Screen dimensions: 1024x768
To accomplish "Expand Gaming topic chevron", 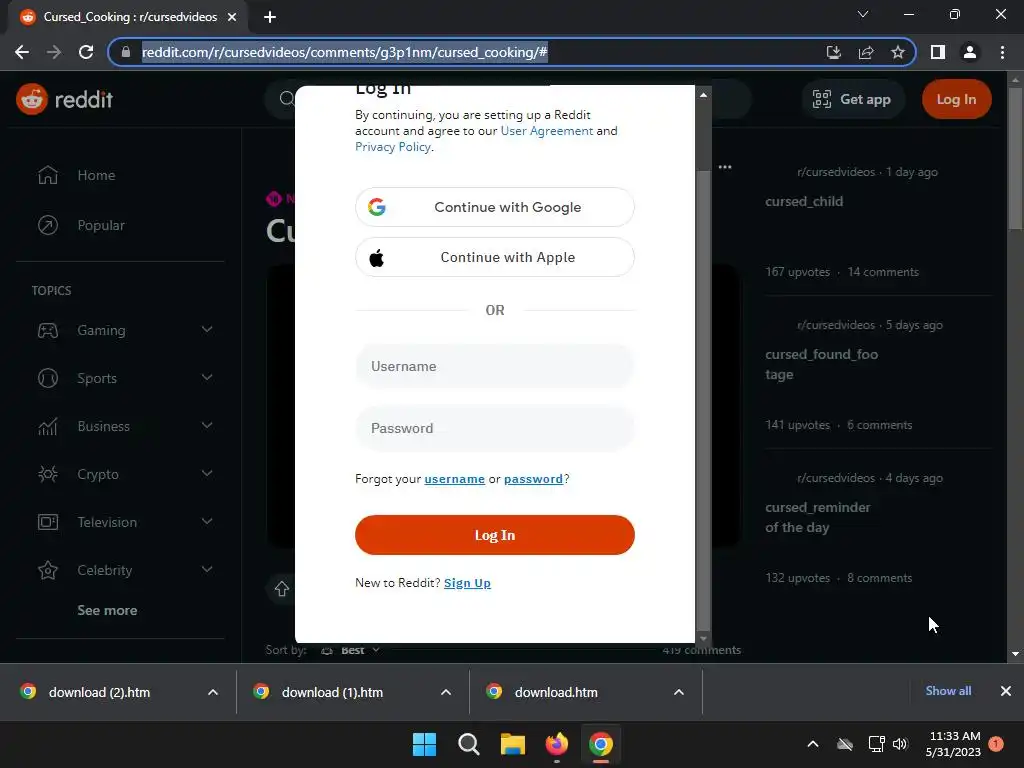I will tap(207, 330).
